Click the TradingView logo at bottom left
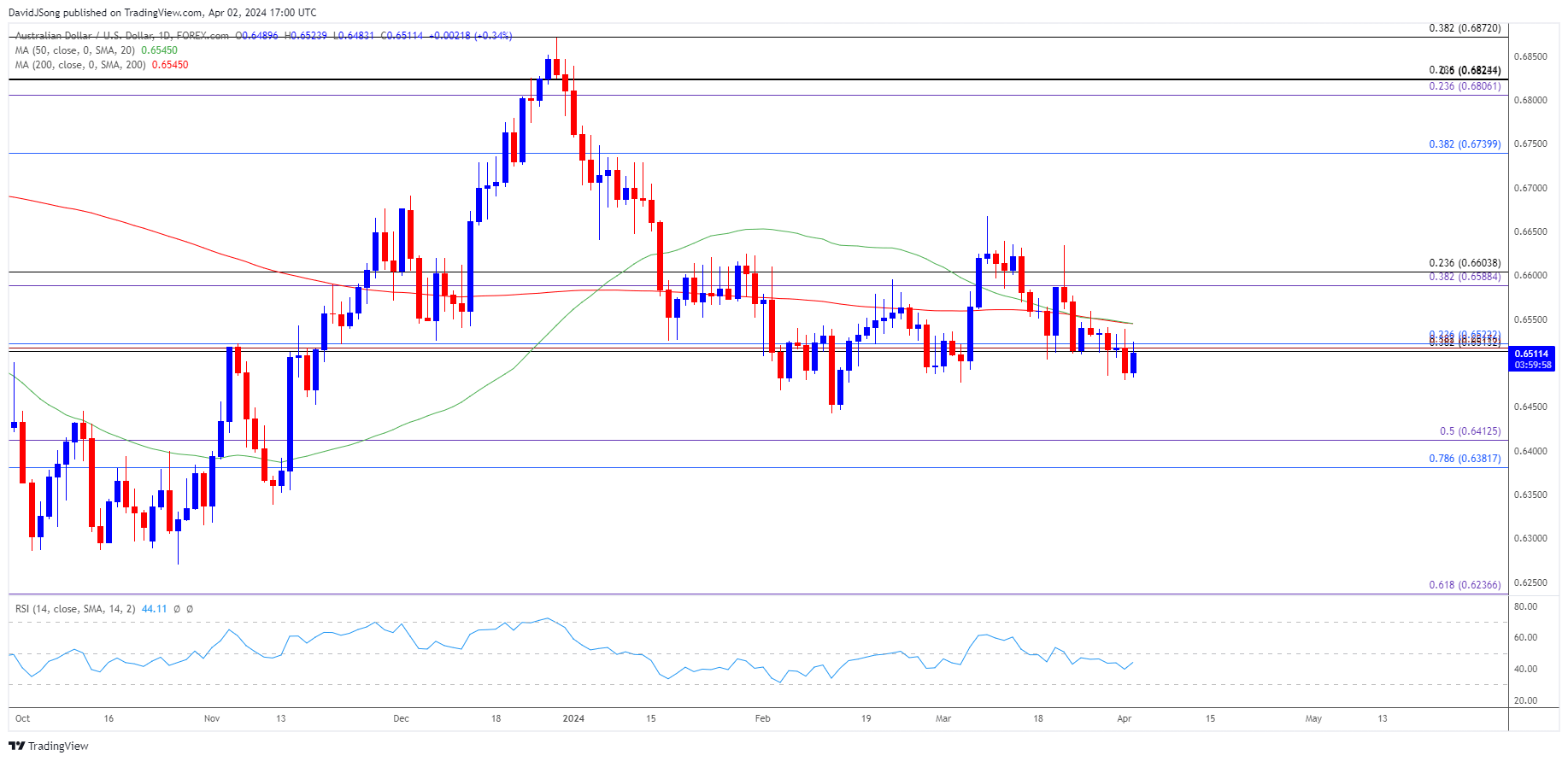Screen dimensions: 1568x761 point(49,746)
